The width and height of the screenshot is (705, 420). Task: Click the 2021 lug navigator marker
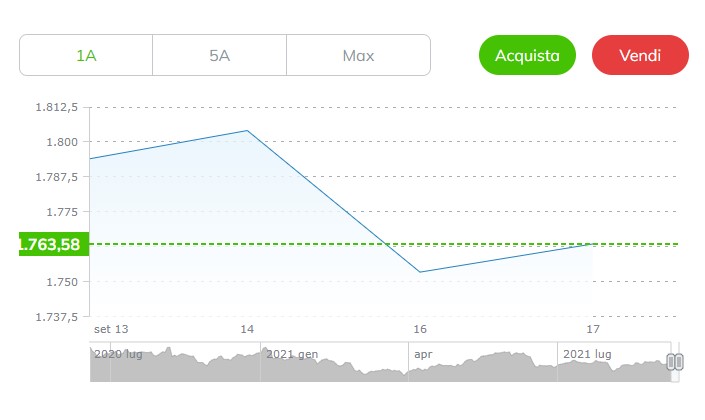587,354
